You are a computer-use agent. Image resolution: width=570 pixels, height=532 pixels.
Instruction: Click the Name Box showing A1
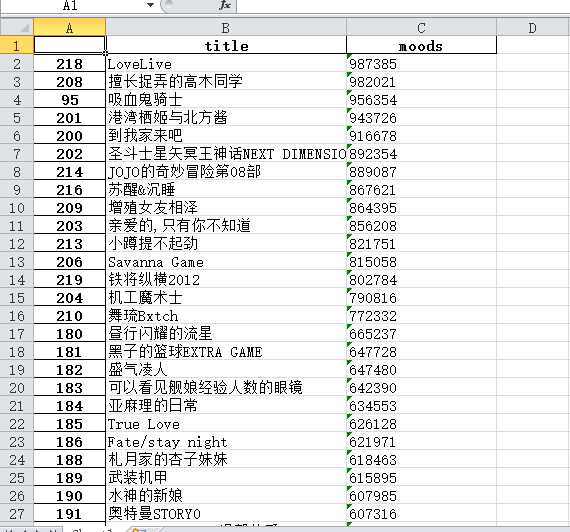71,5
